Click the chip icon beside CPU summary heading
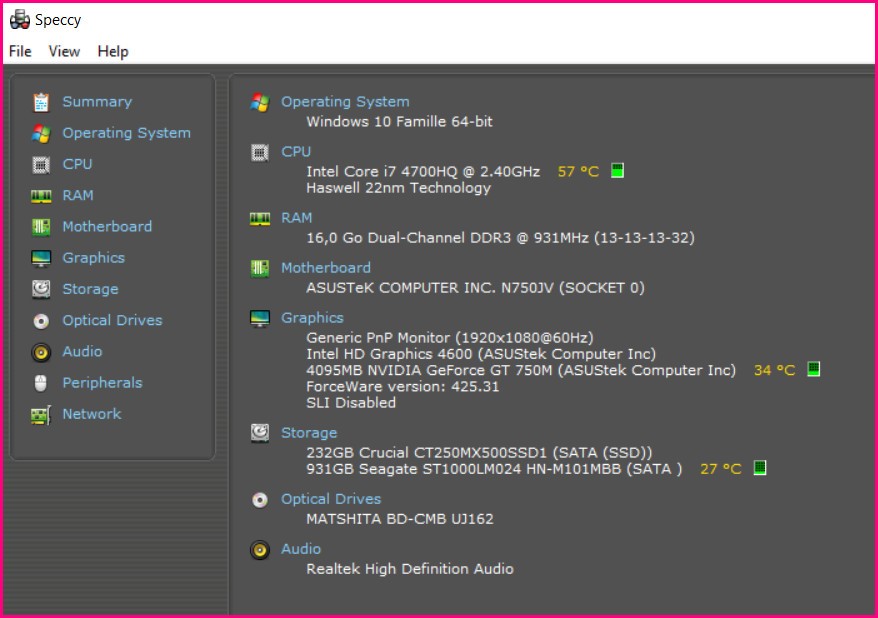The height and width of the screenshot is (618, 878). (x=260, y=152)
